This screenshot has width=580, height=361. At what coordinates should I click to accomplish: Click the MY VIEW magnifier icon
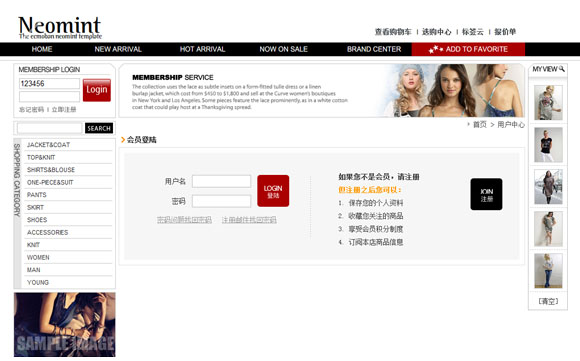point(562,69)
